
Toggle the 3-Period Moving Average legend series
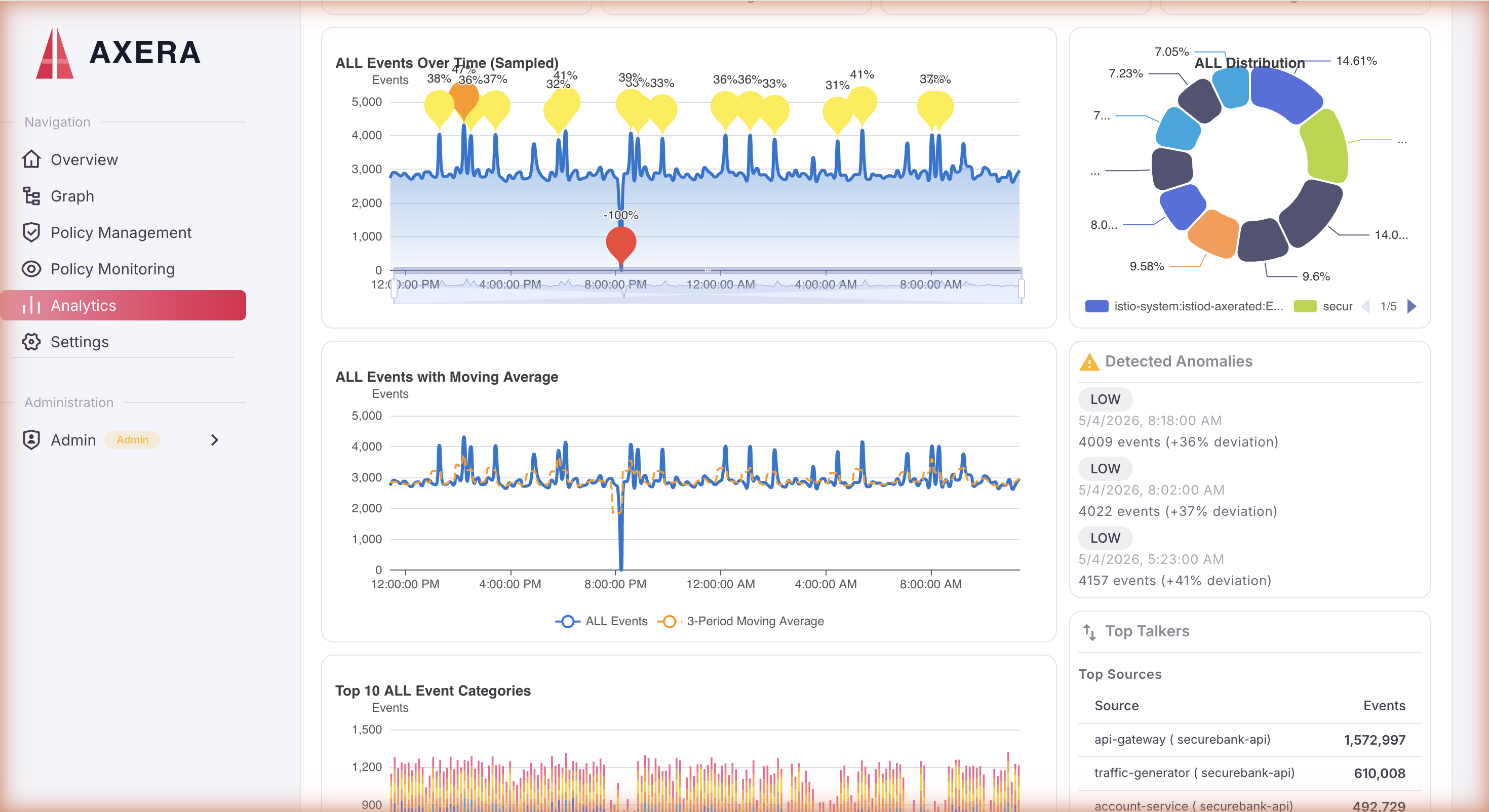[741, 621]
